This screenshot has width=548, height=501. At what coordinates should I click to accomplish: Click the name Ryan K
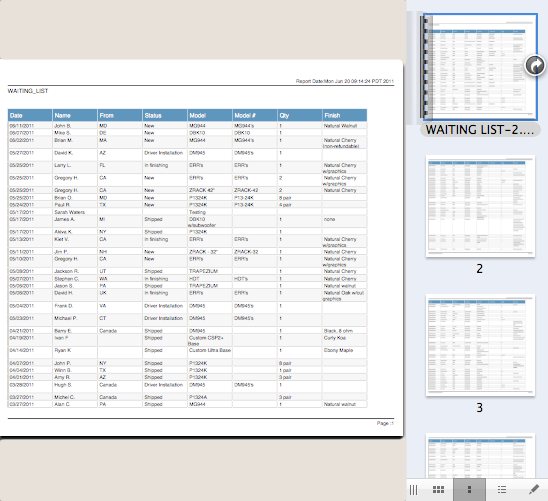click(63, 350)
